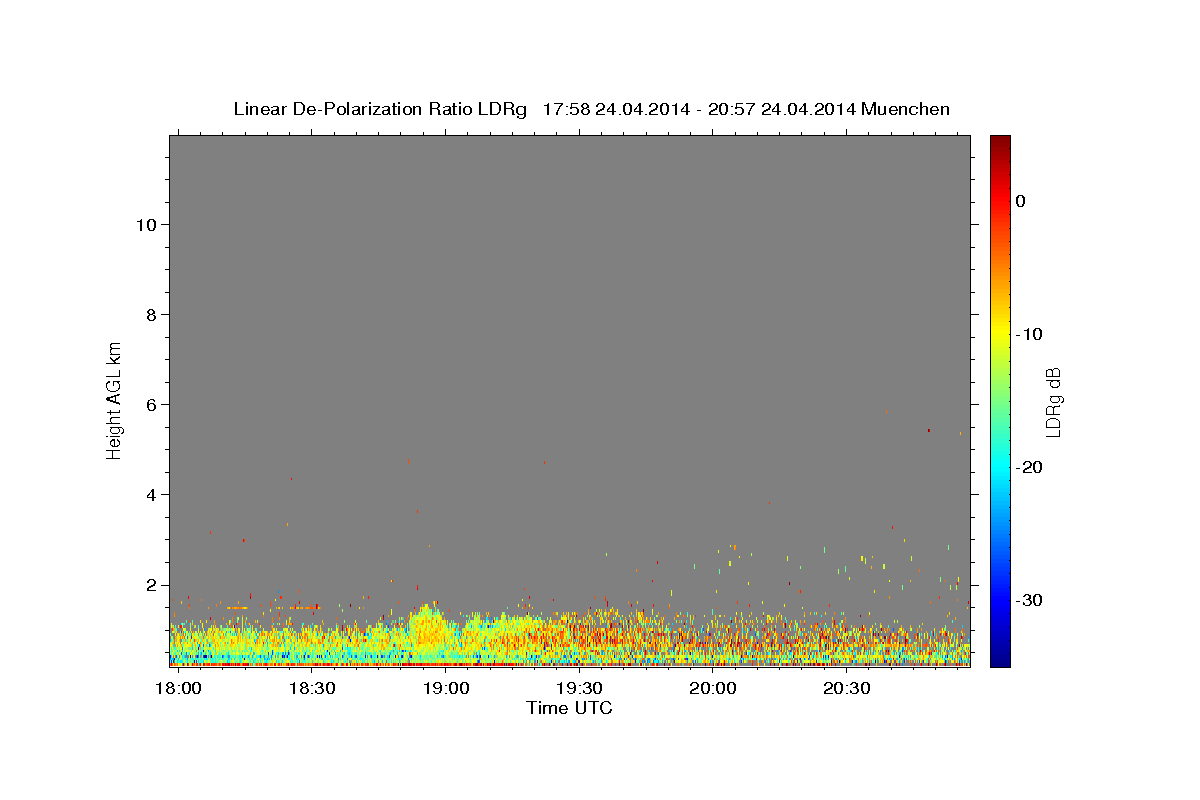Click the Time UTC axis title

(x=569, y=709)
